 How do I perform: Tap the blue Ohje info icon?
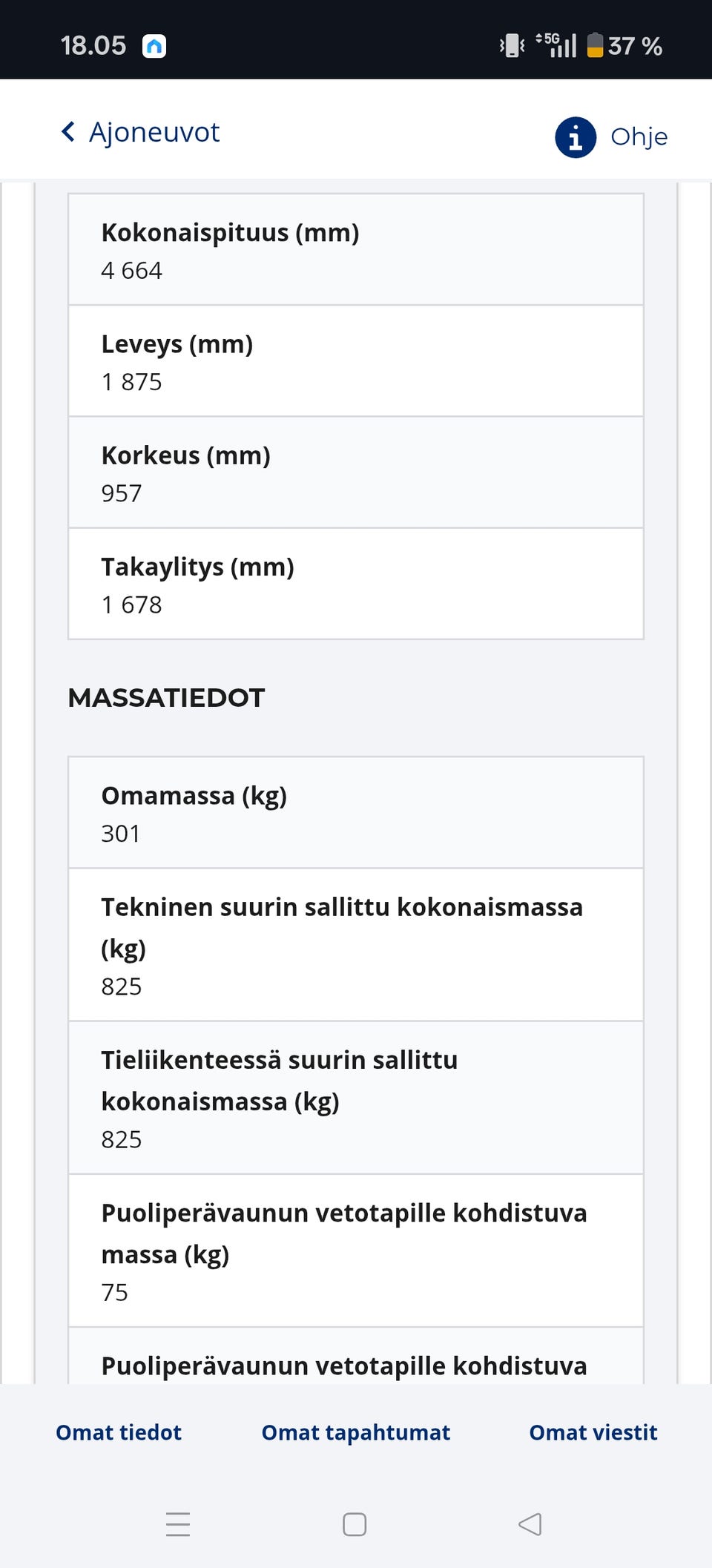tap(575, 136)
